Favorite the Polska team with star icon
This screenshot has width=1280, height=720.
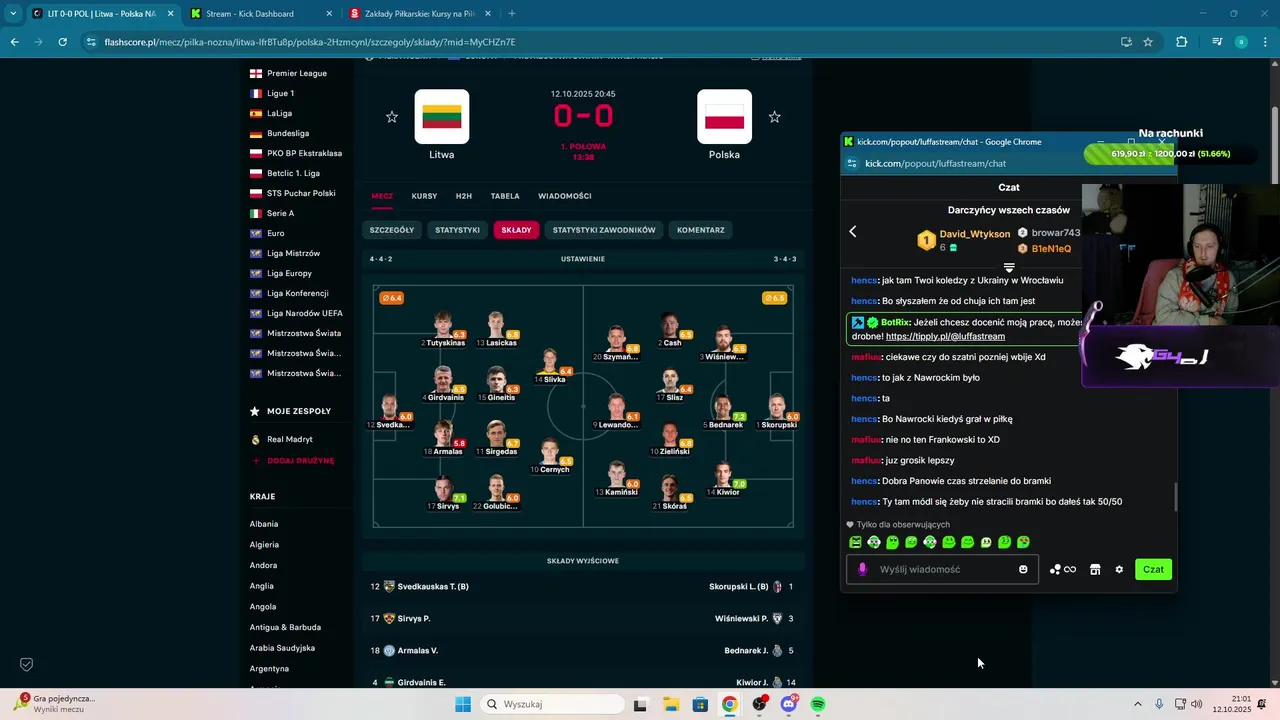(774, 117)
